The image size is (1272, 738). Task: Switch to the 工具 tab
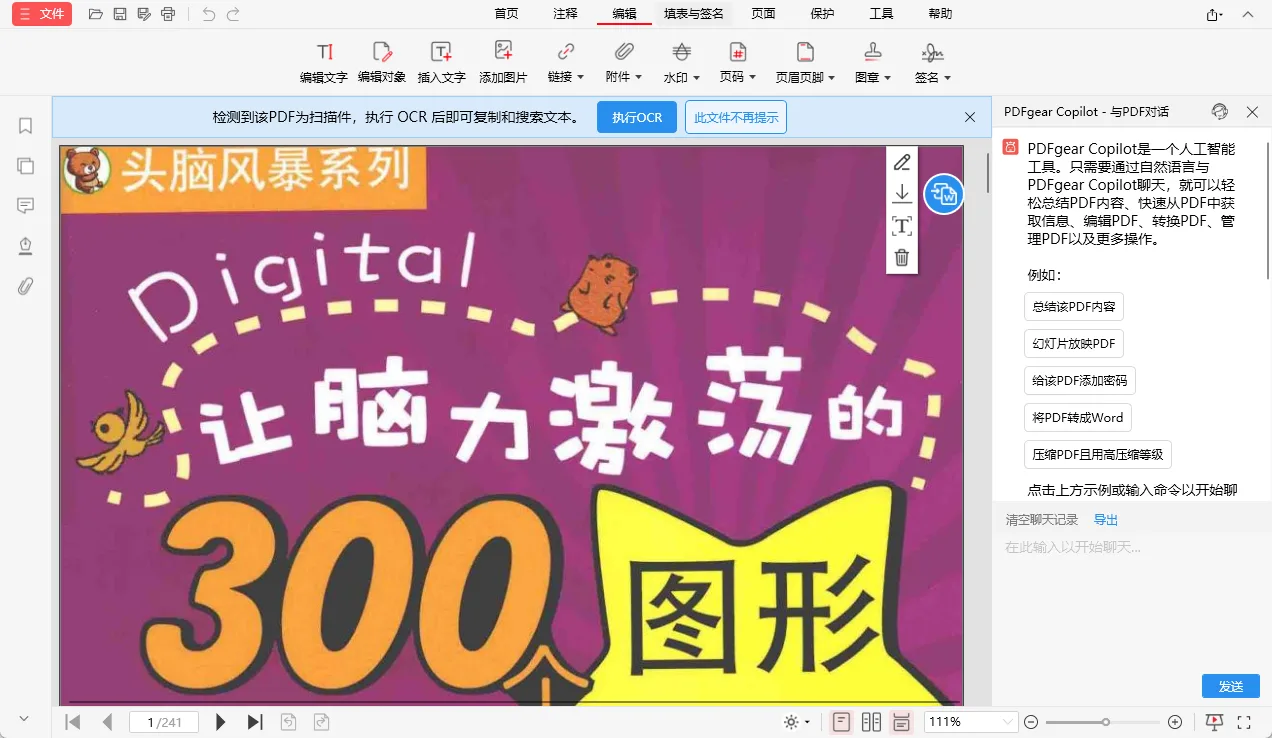tap(881, 14)
